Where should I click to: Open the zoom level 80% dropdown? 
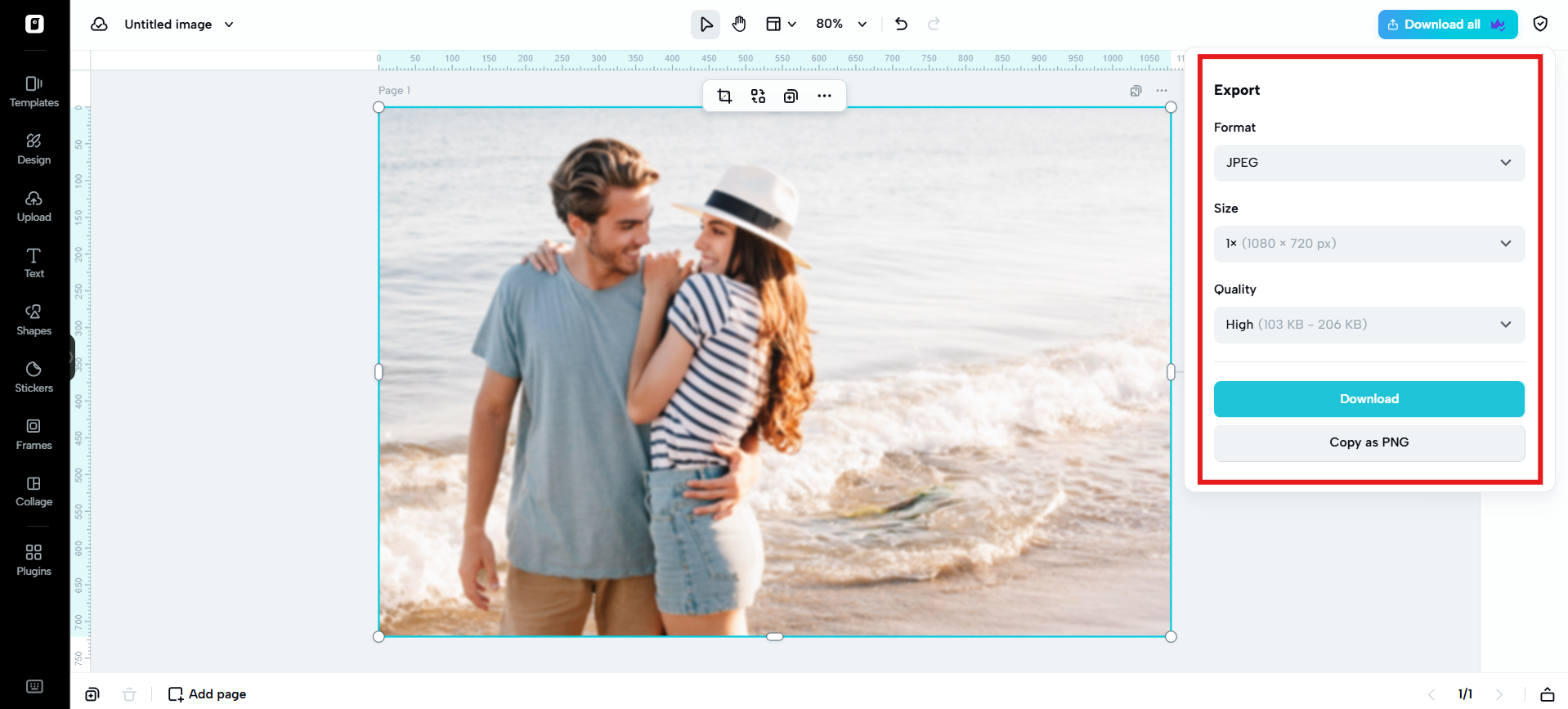coord(841,25)
